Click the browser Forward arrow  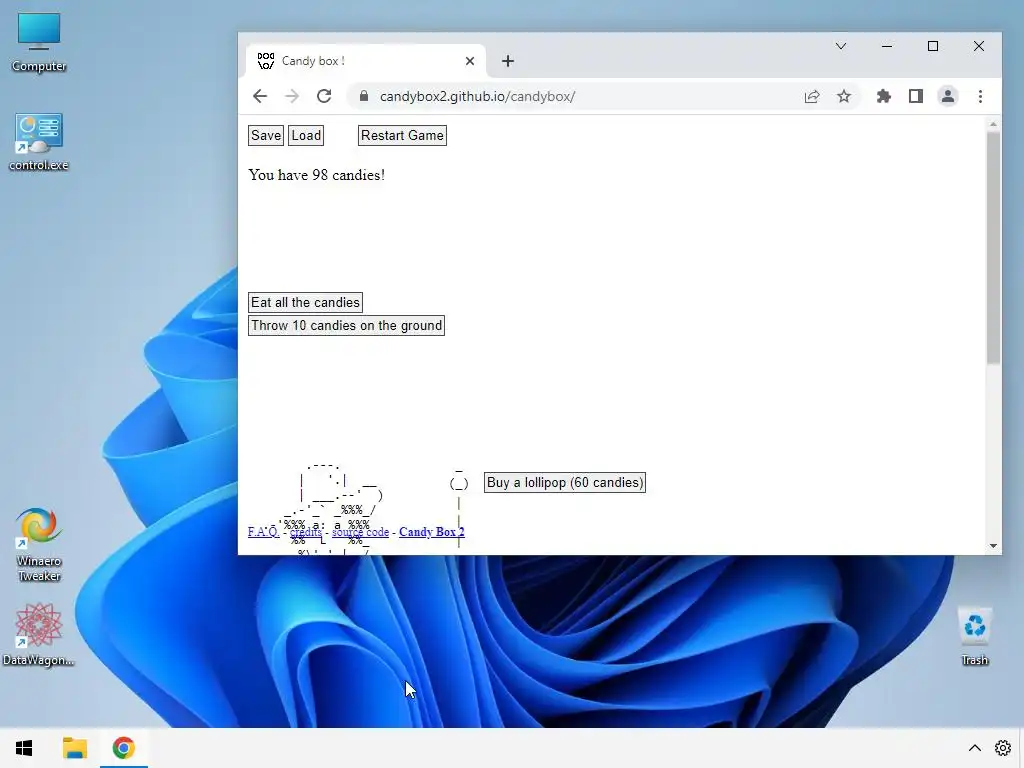(292, 97)
